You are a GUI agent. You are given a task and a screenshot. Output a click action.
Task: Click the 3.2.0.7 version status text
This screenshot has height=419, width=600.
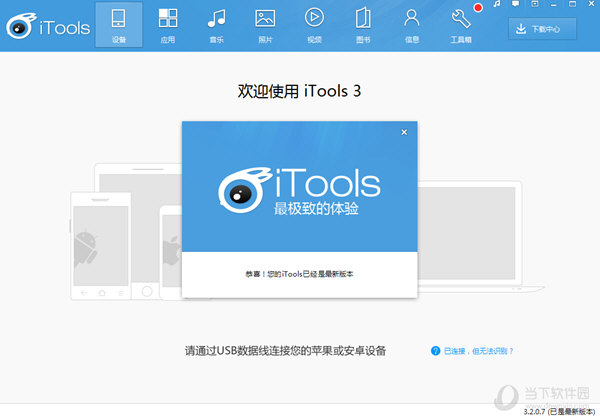(x=559, y=412)
